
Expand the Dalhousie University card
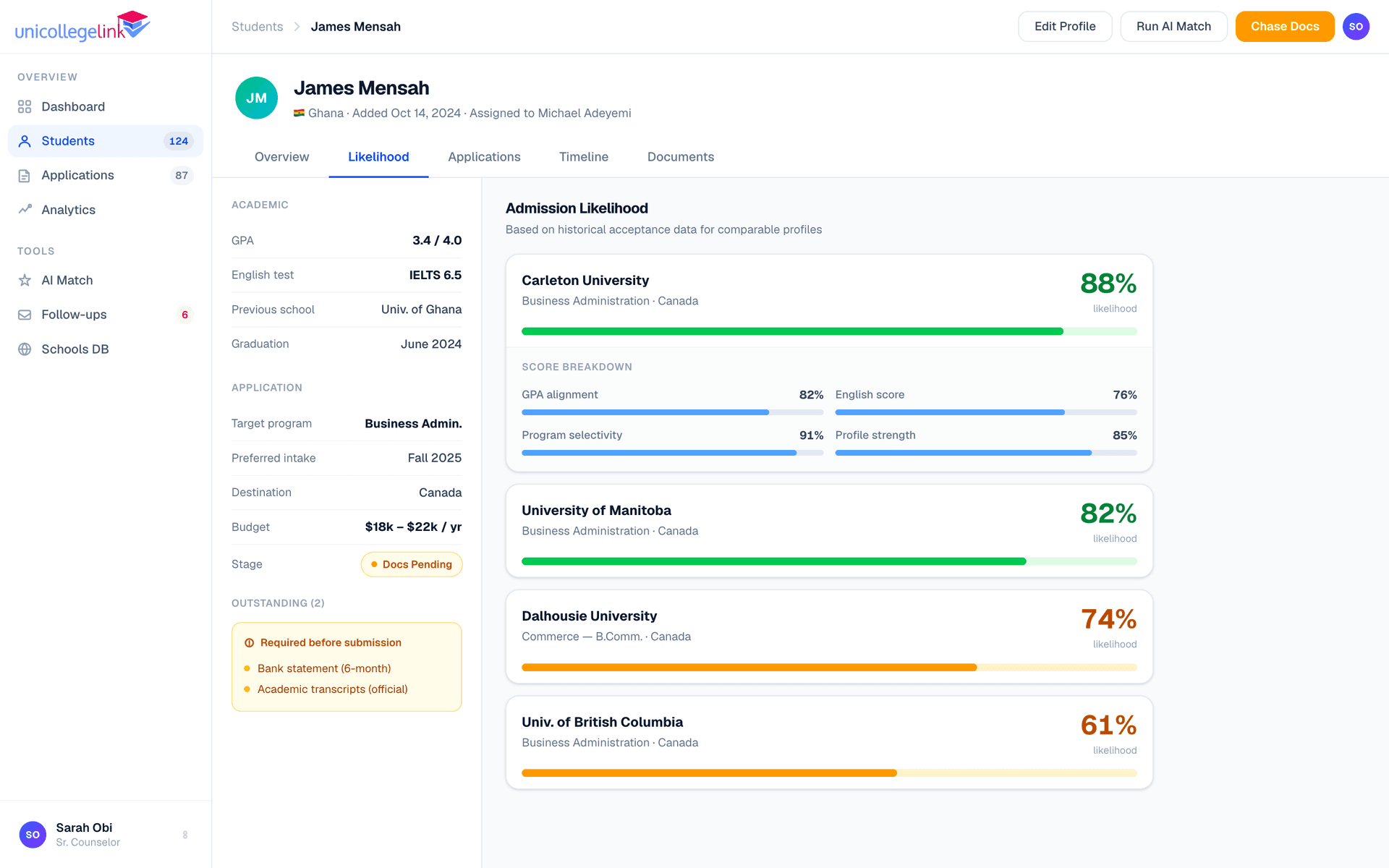(x=829, y=637)
